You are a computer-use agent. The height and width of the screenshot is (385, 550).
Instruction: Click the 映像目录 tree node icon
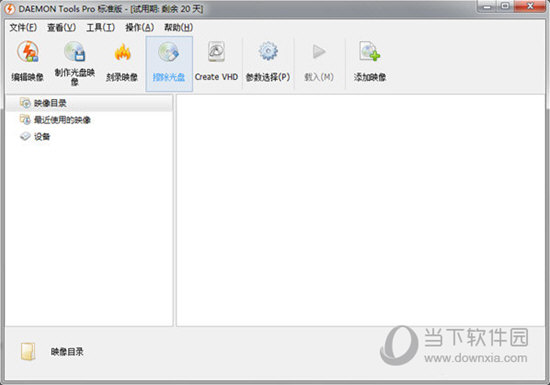click(25, 103)
